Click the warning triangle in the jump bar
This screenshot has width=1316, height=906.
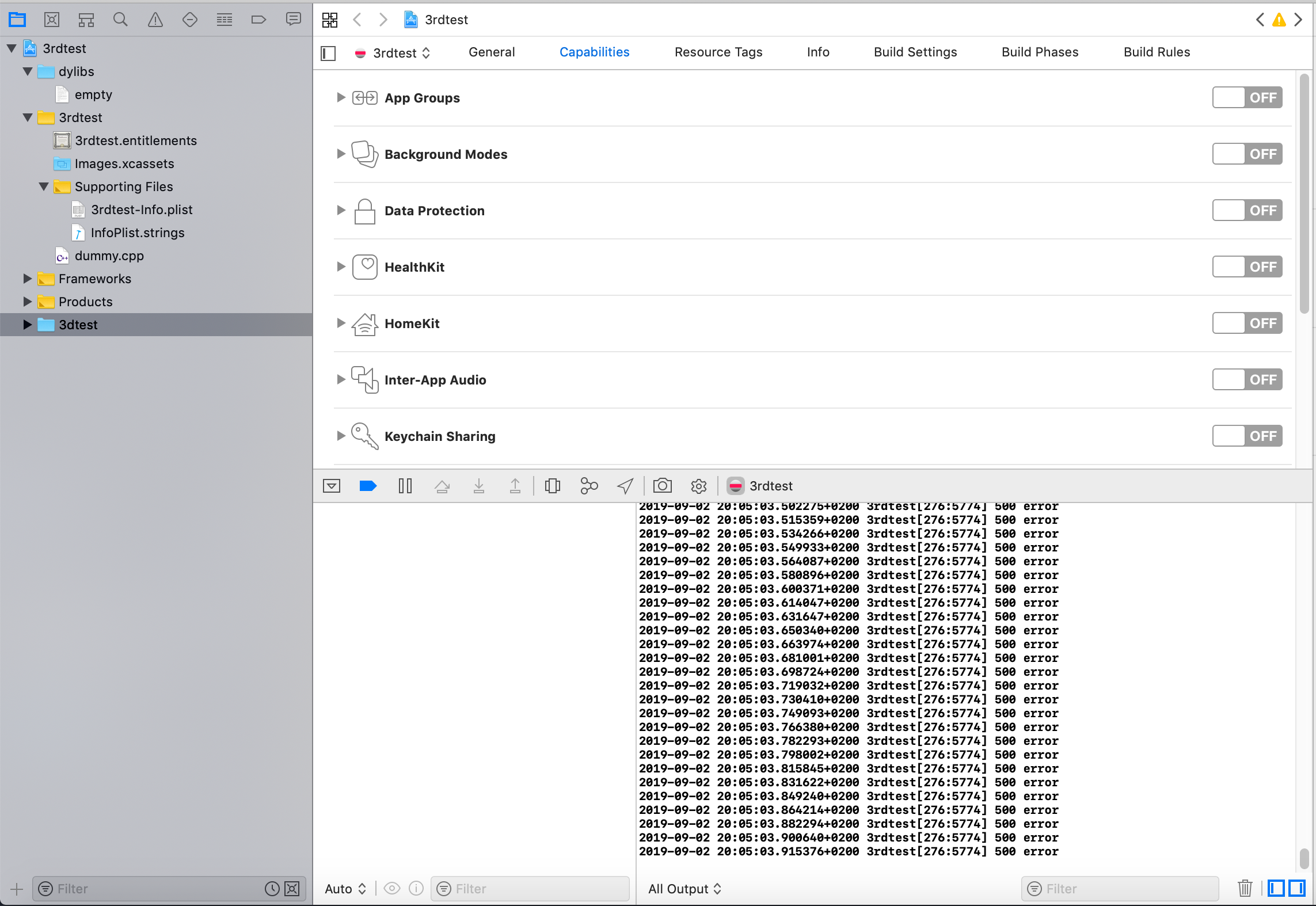click(x=1279, y=19)
